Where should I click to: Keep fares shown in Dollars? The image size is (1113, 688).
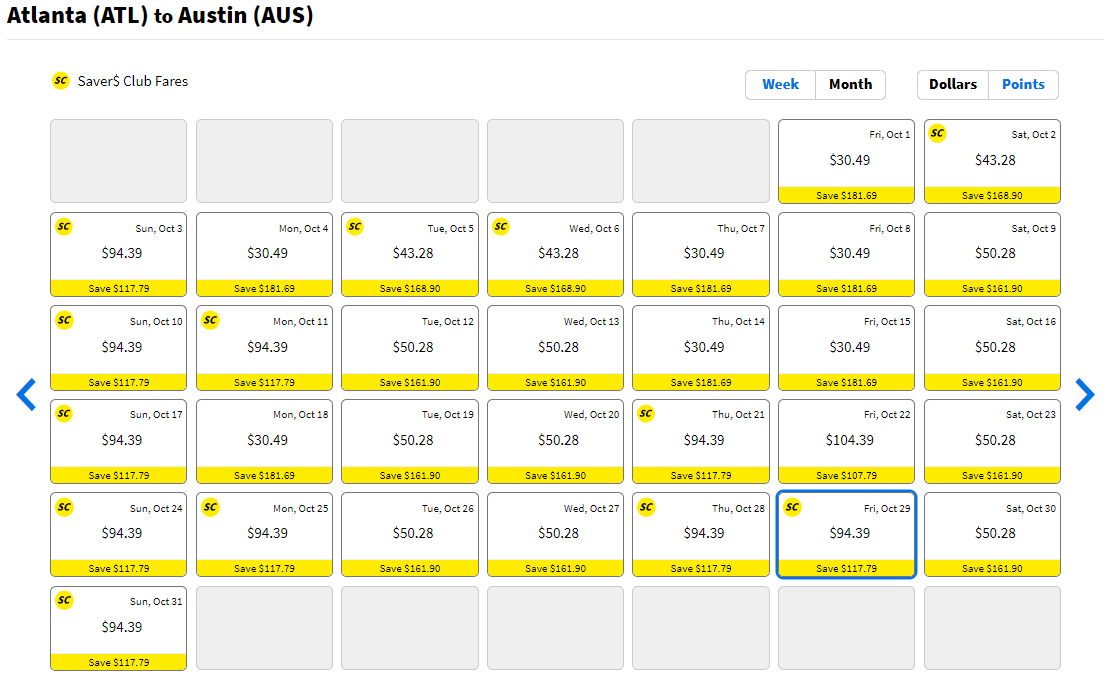point(952,85)
